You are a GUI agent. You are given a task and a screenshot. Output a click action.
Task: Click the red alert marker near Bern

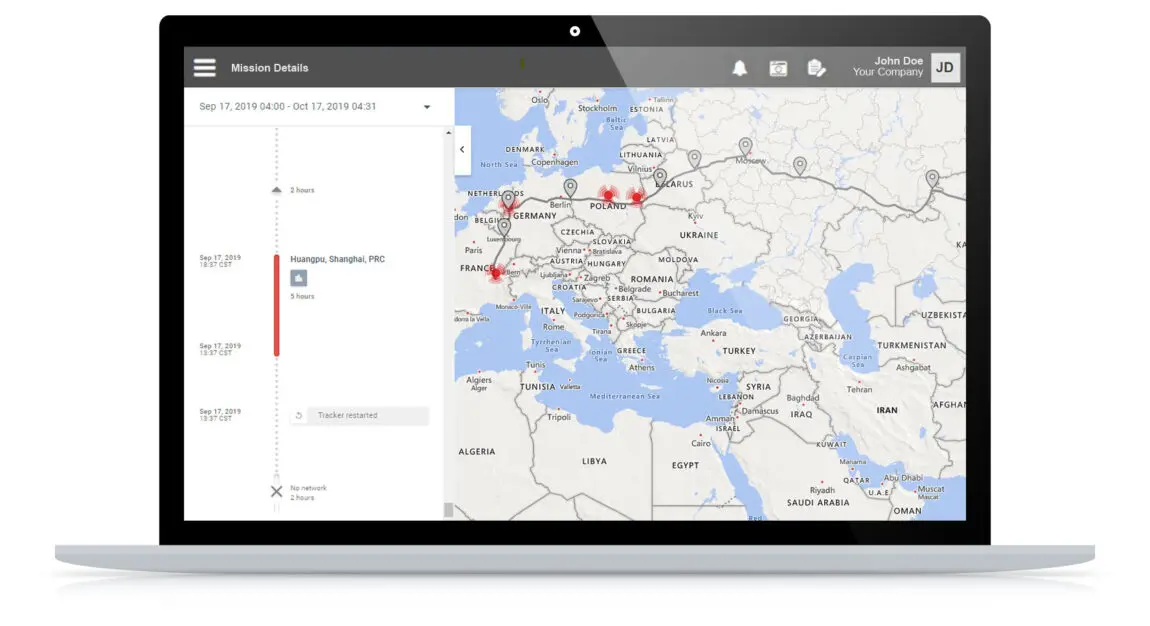pos(497,273)
